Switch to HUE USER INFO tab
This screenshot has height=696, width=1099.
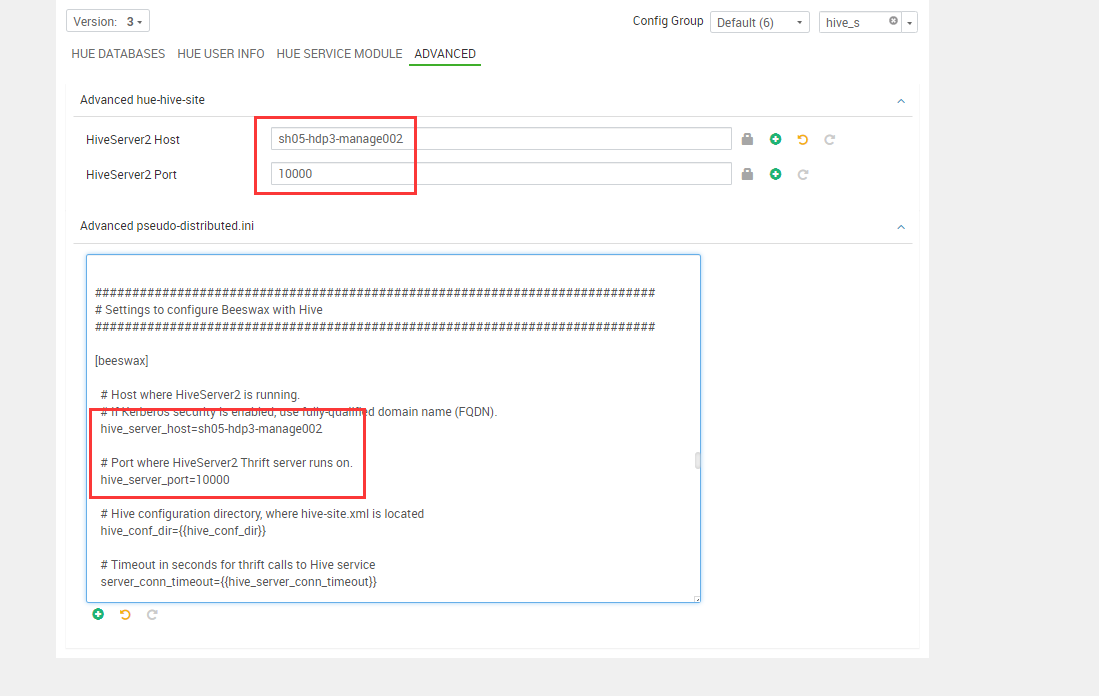(221, 54)
